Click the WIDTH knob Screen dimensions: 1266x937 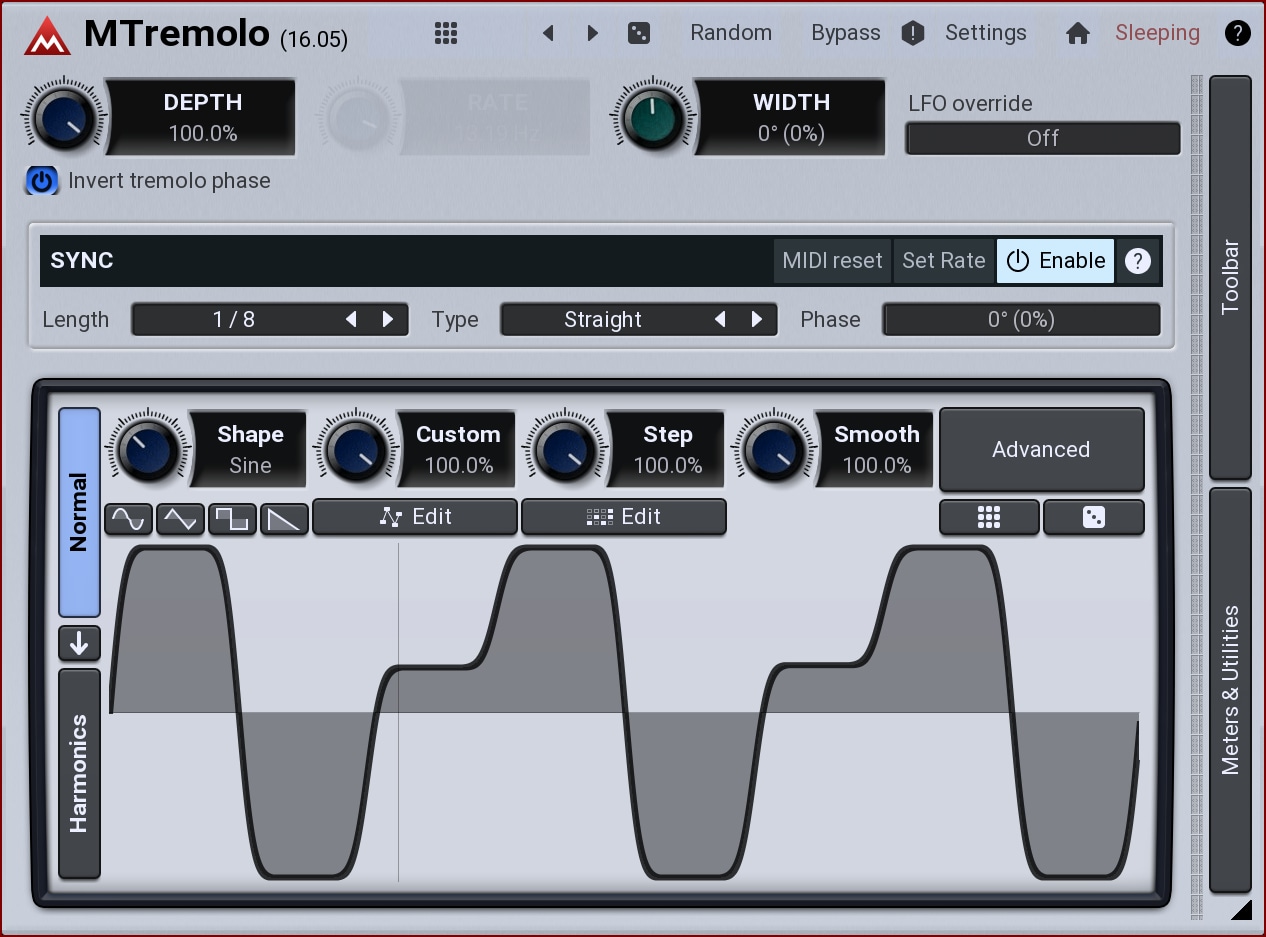pyautogui.click(x=653, y=117)
